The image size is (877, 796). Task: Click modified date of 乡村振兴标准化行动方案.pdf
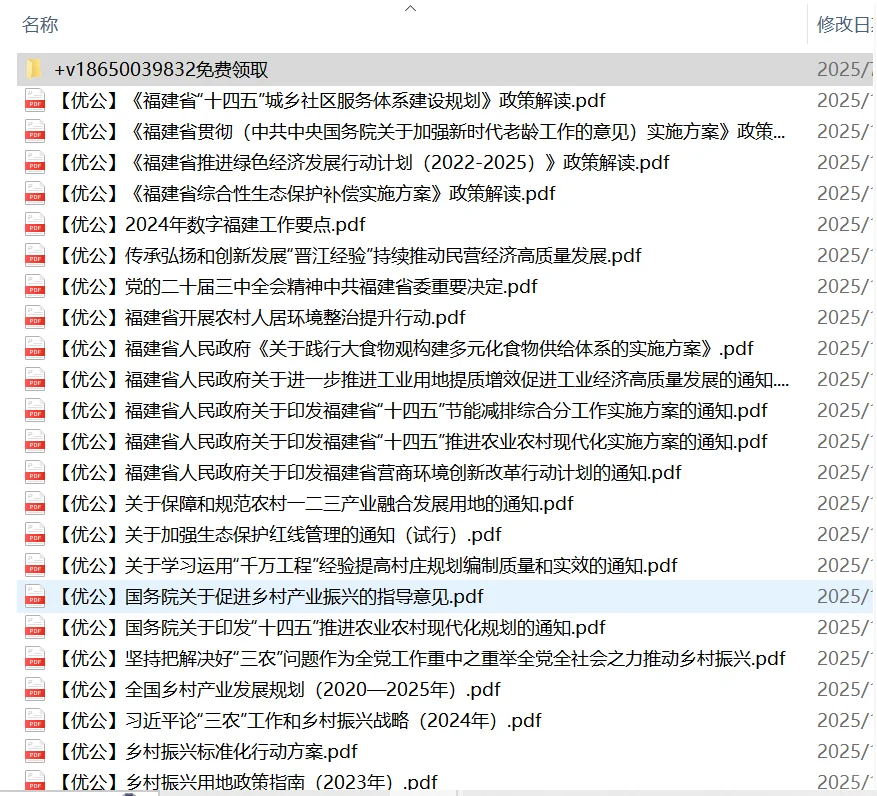[x=845, y=752]
